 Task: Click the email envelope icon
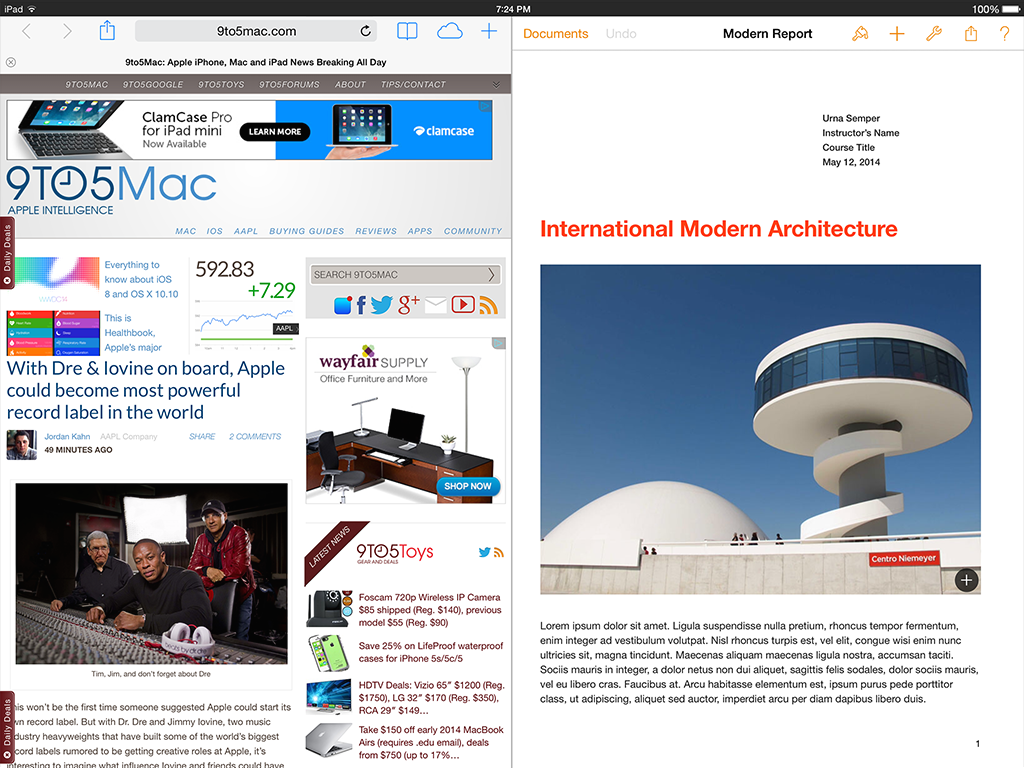(x=436, y=305)
